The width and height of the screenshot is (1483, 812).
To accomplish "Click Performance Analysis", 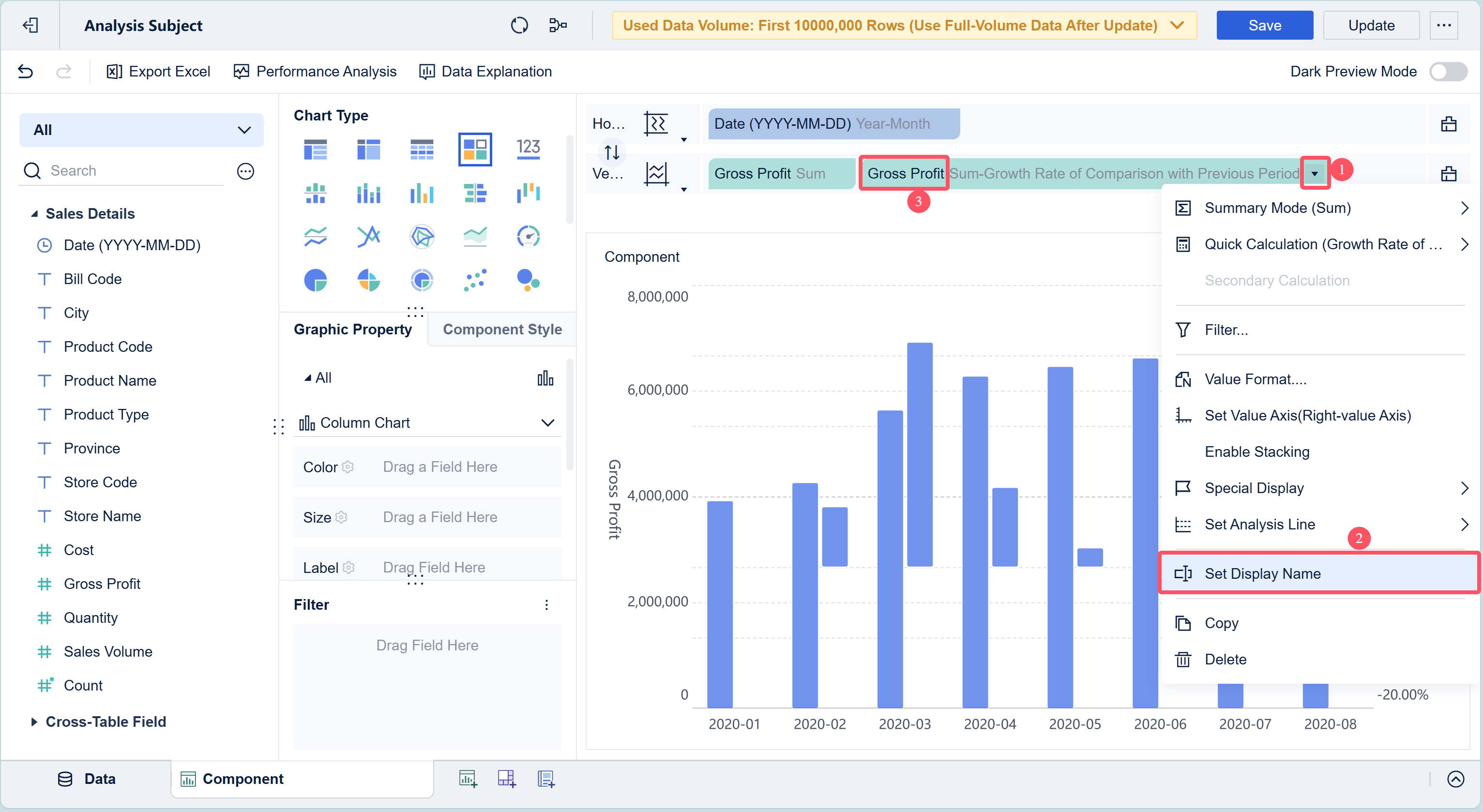I will click(x=315, y=71).
